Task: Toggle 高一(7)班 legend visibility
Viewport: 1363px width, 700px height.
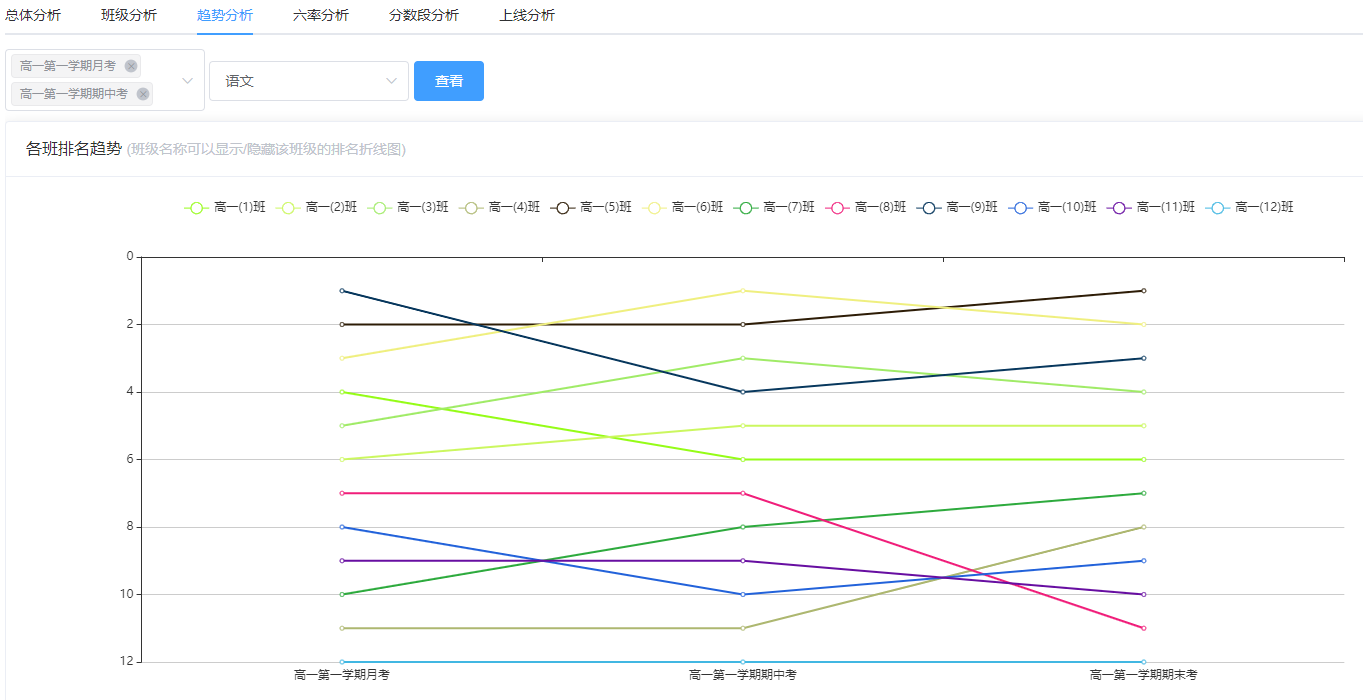Action: (774, 207)
